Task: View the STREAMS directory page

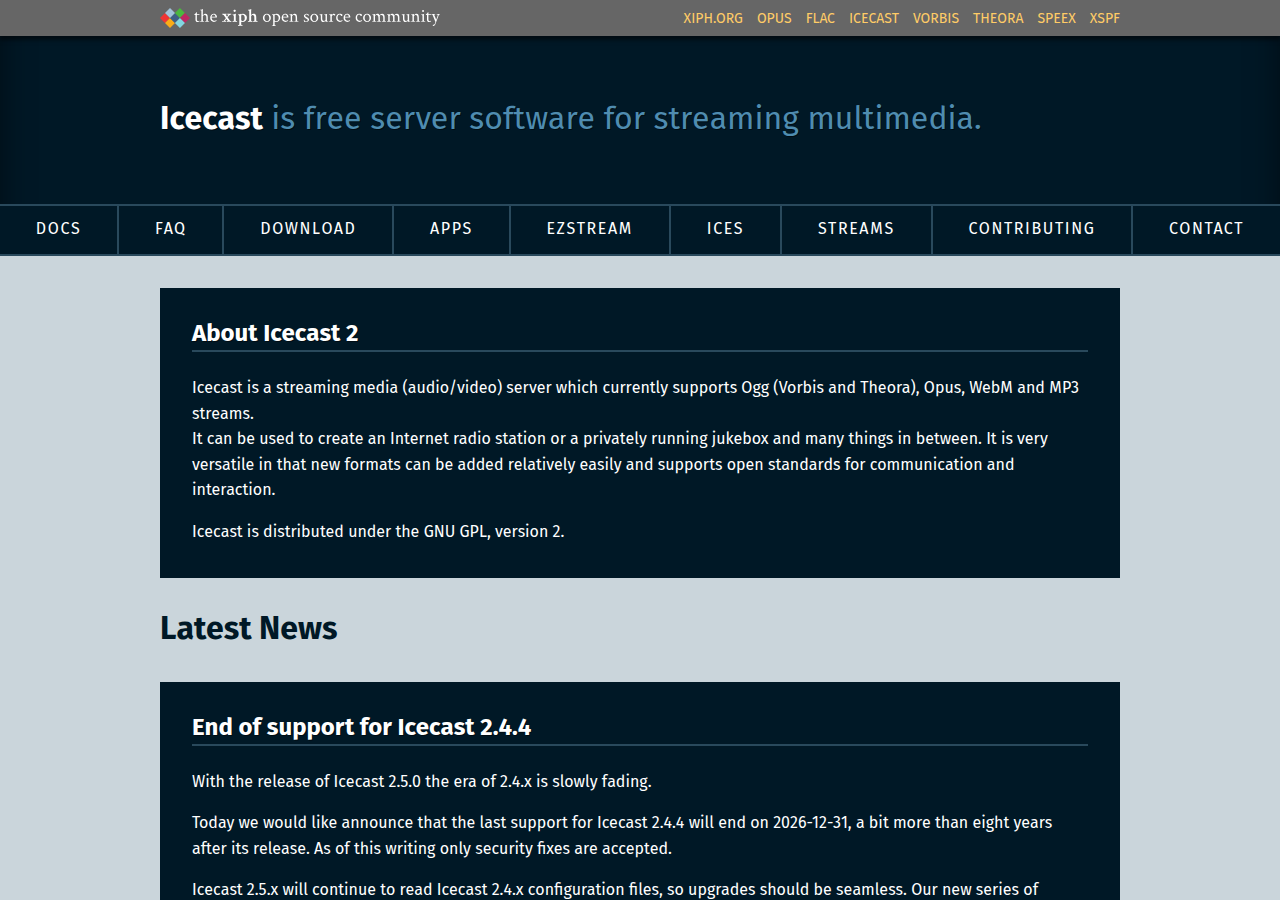Action: click(x=856, y=229)
